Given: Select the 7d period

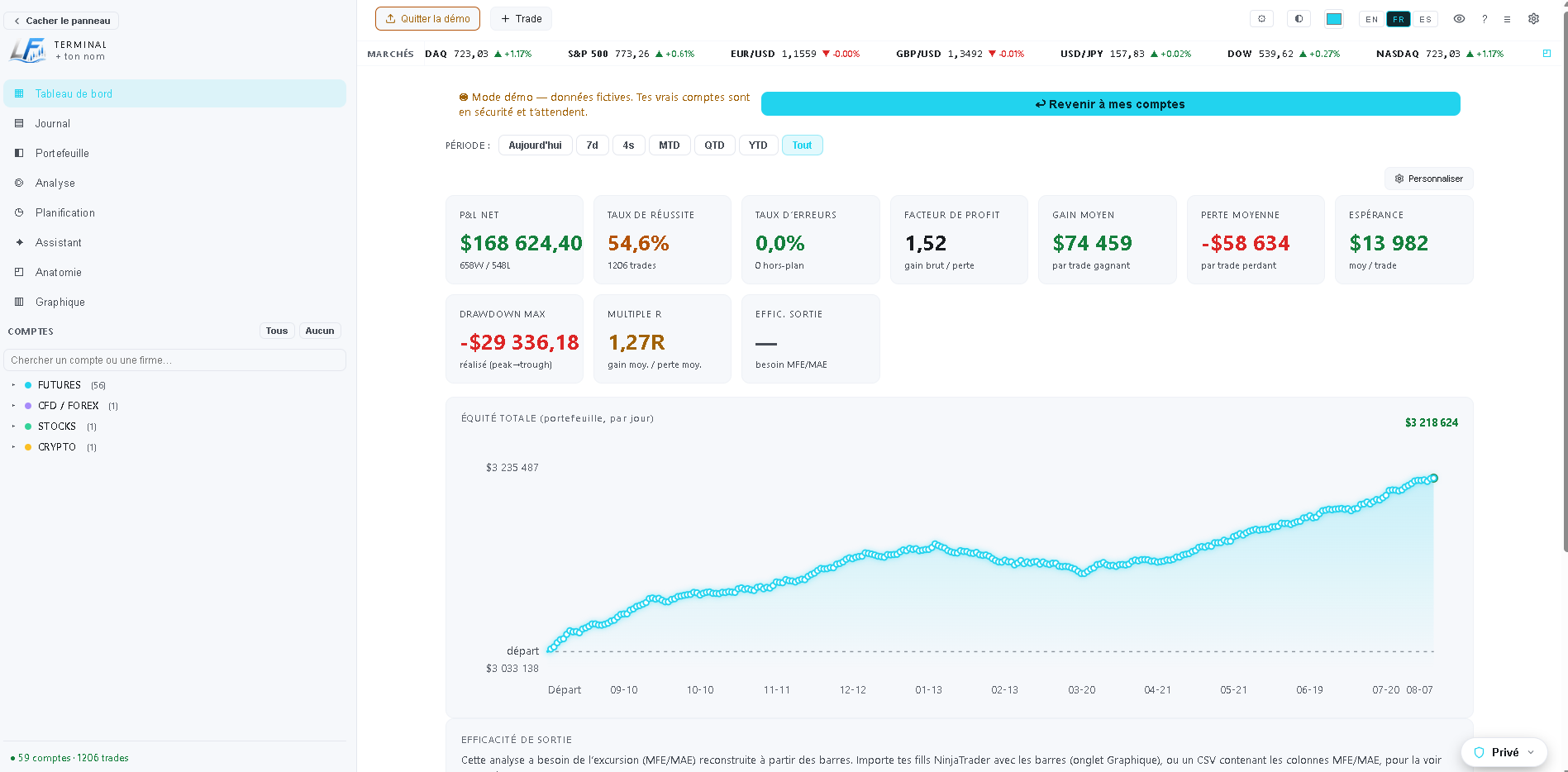Looking at the screenshot, I should click(592, 145).
